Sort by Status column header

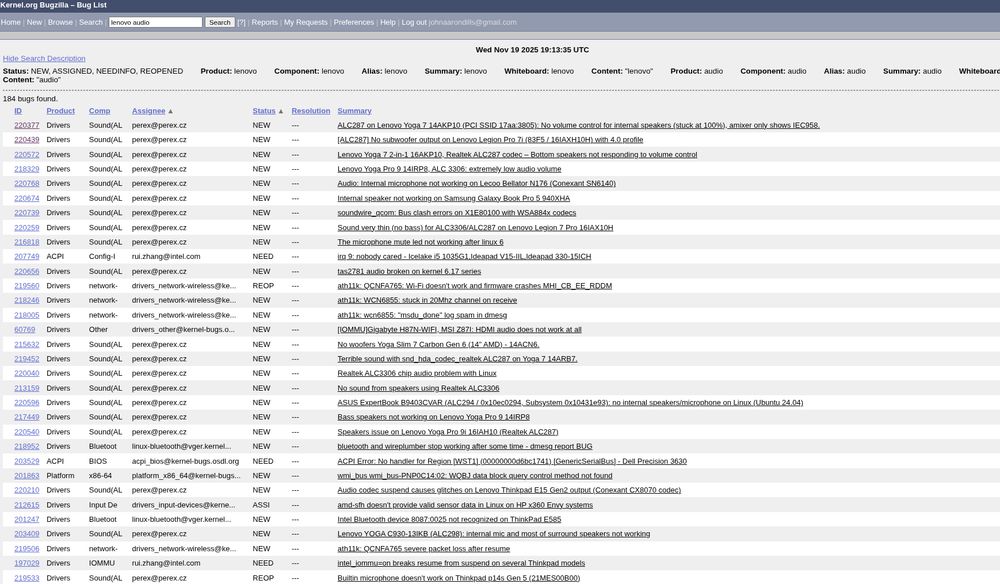click(264, 111)
